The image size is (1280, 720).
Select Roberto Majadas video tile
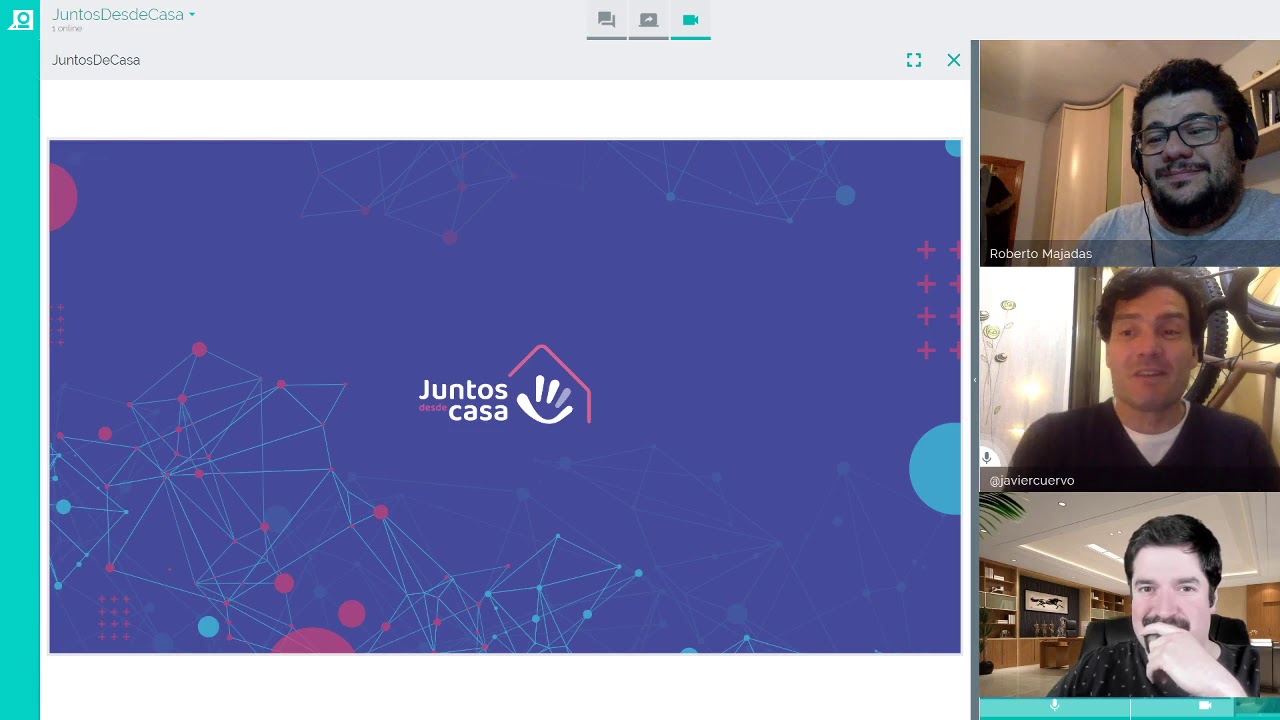point(1130,153)
